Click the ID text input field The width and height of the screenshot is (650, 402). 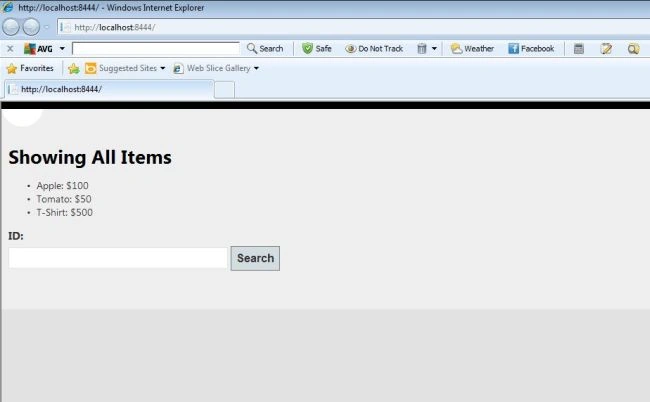coord(118,258)
